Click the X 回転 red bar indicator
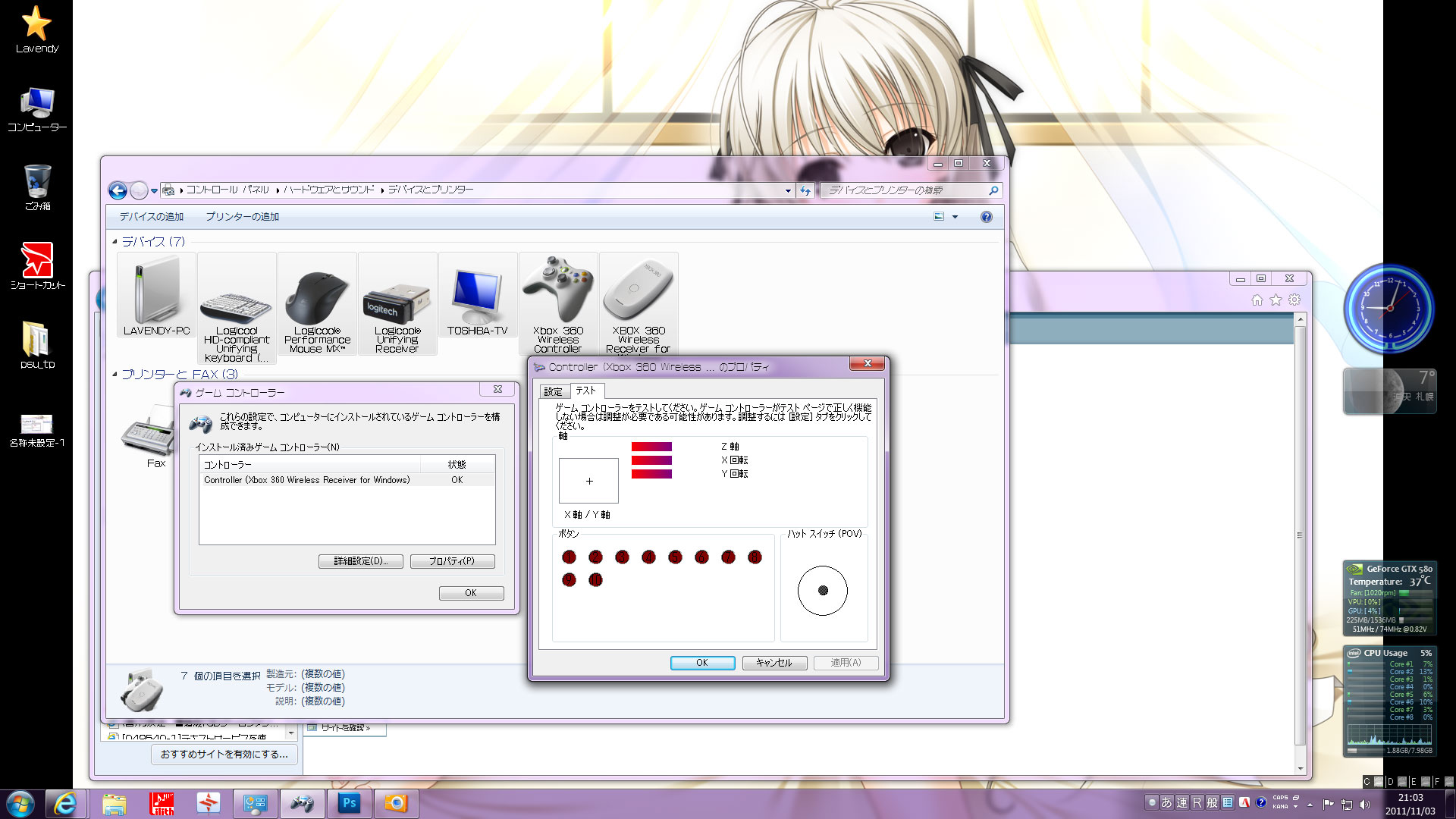1456x819 pixels. coord(651,460)
